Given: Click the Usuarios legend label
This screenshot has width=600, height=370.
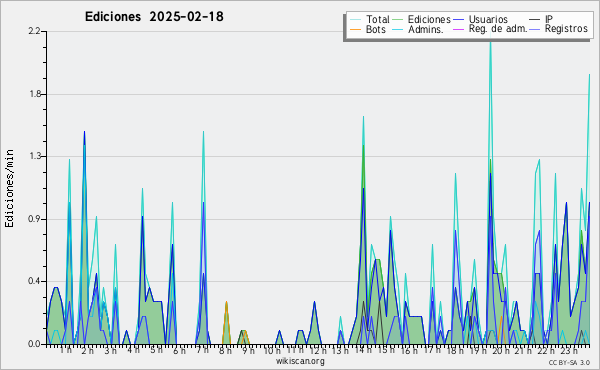Looking at the screenshot, I should tap(488, 19).
